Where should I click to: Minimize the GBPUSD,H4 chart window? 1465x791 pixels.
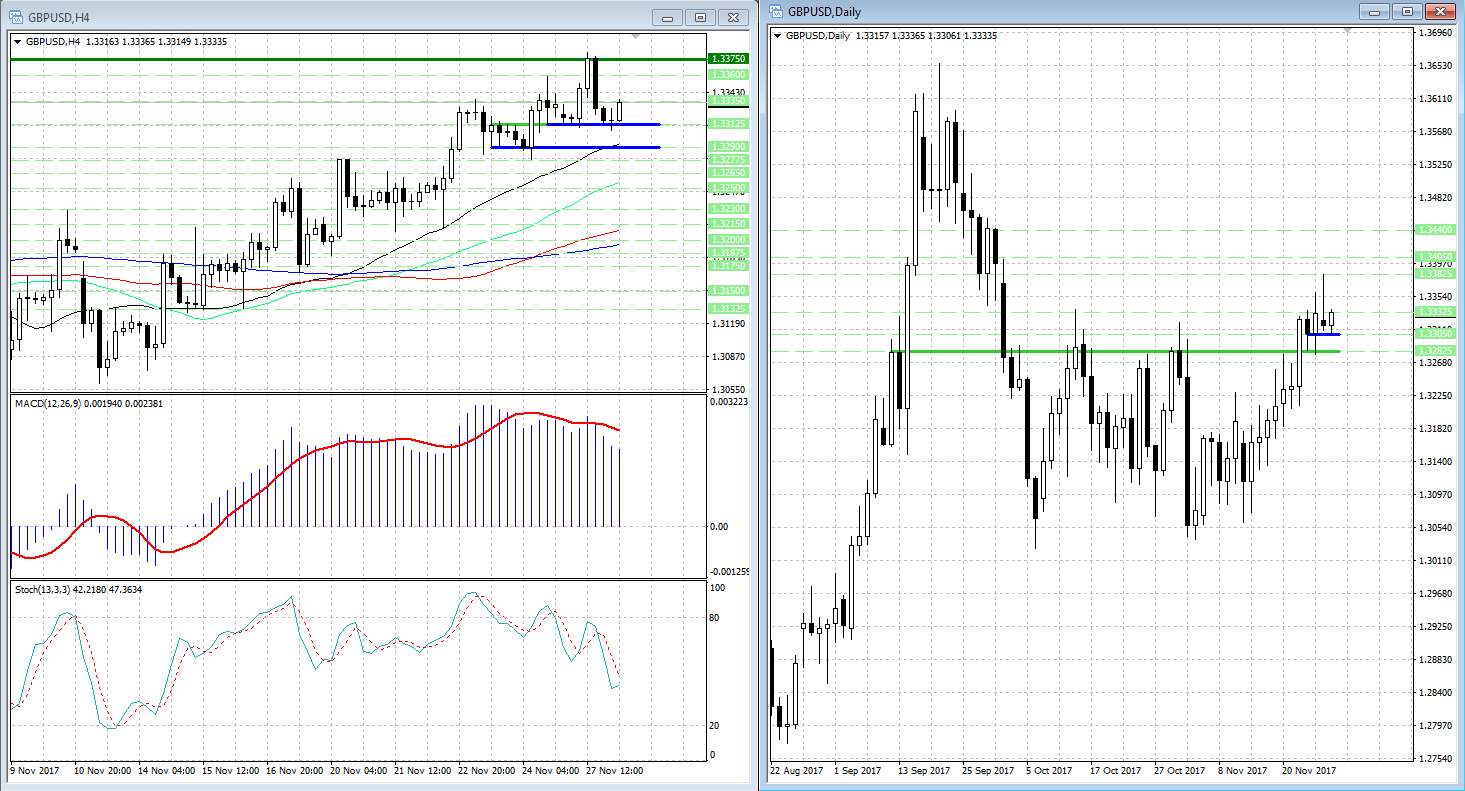667,17
